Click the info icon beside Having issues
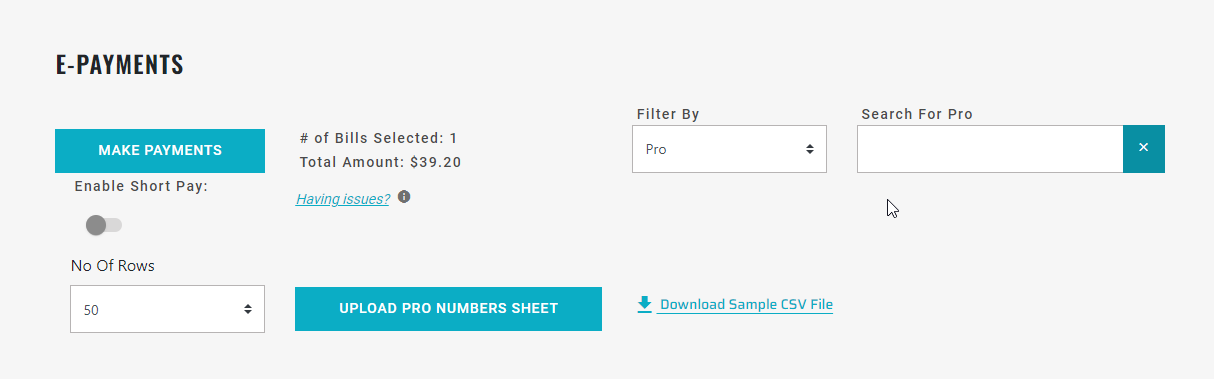This screenshot has width=1214, height=379. 404,197
